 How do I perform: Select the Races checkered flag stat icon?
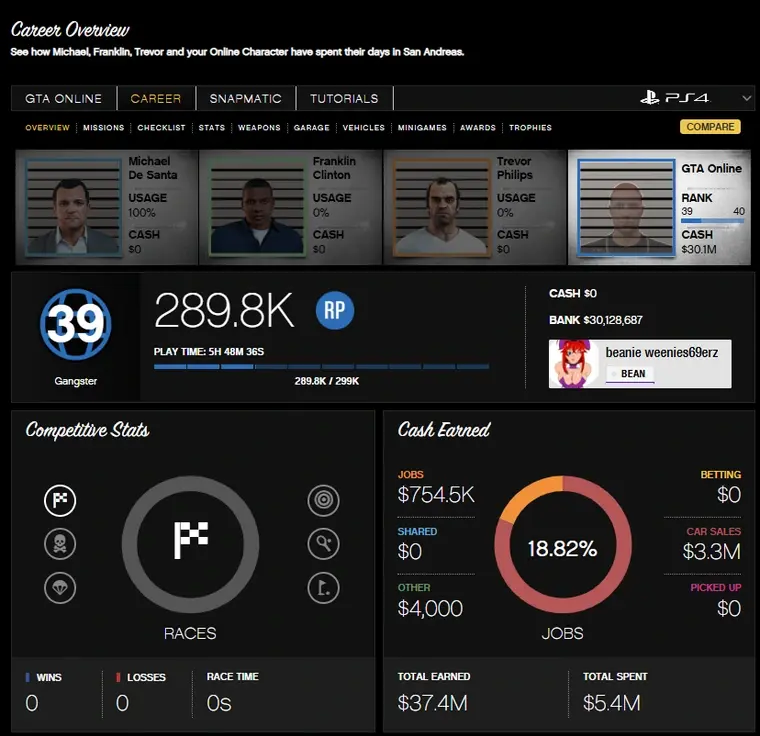(x=60, y=501)
